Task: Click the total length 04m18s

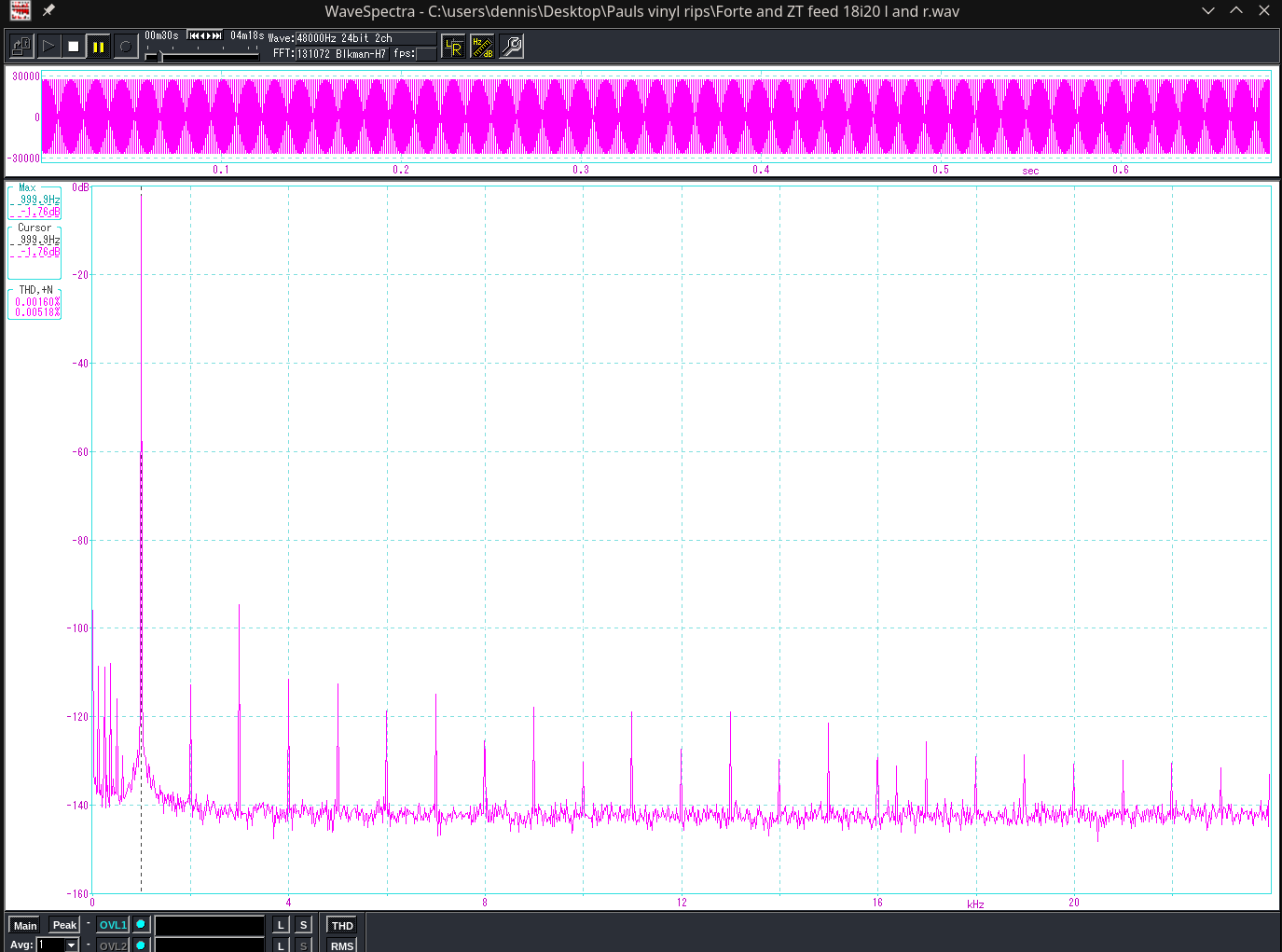Action: click(x=247, y=35)
